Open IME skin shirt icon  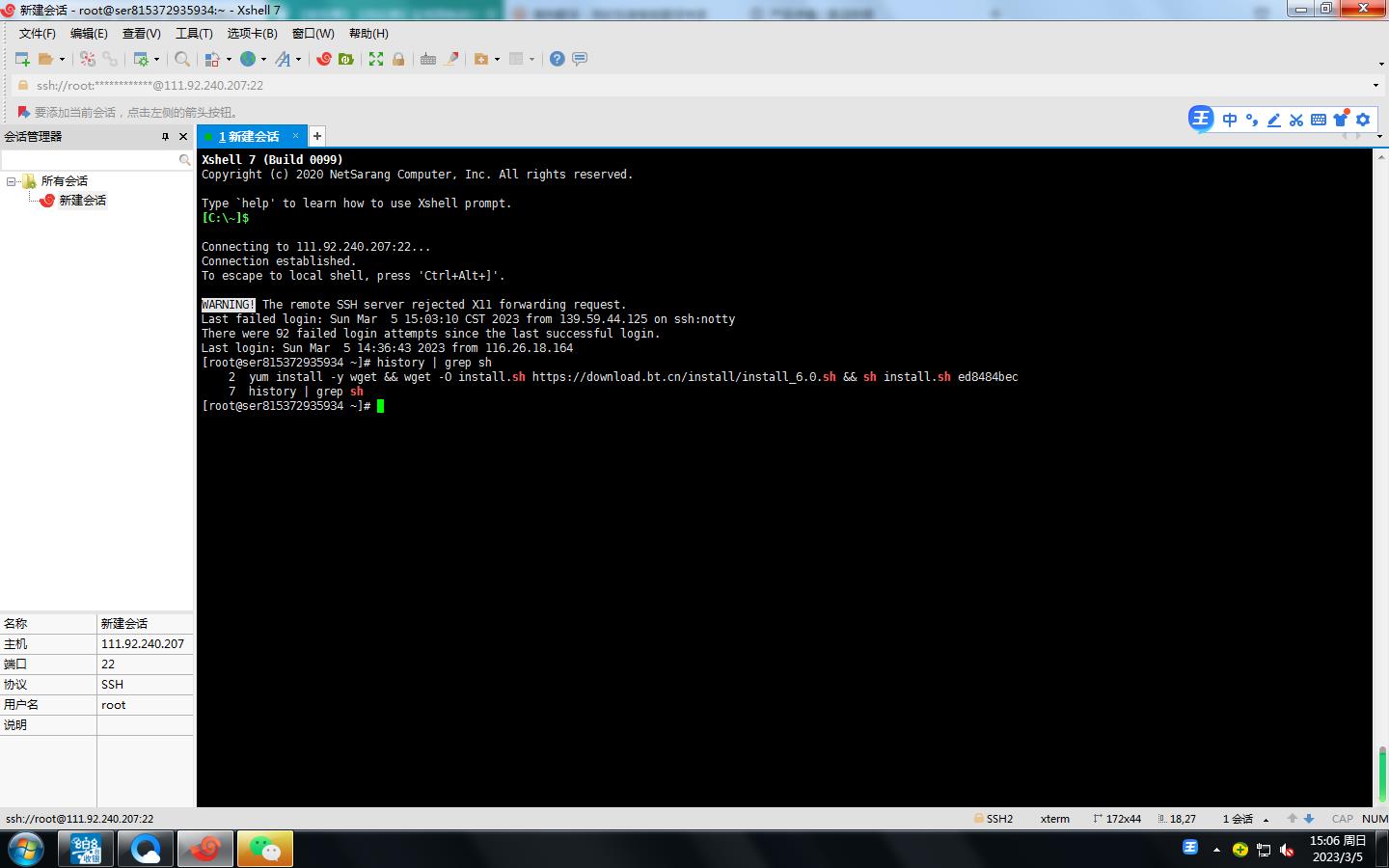coord(1341,120)
